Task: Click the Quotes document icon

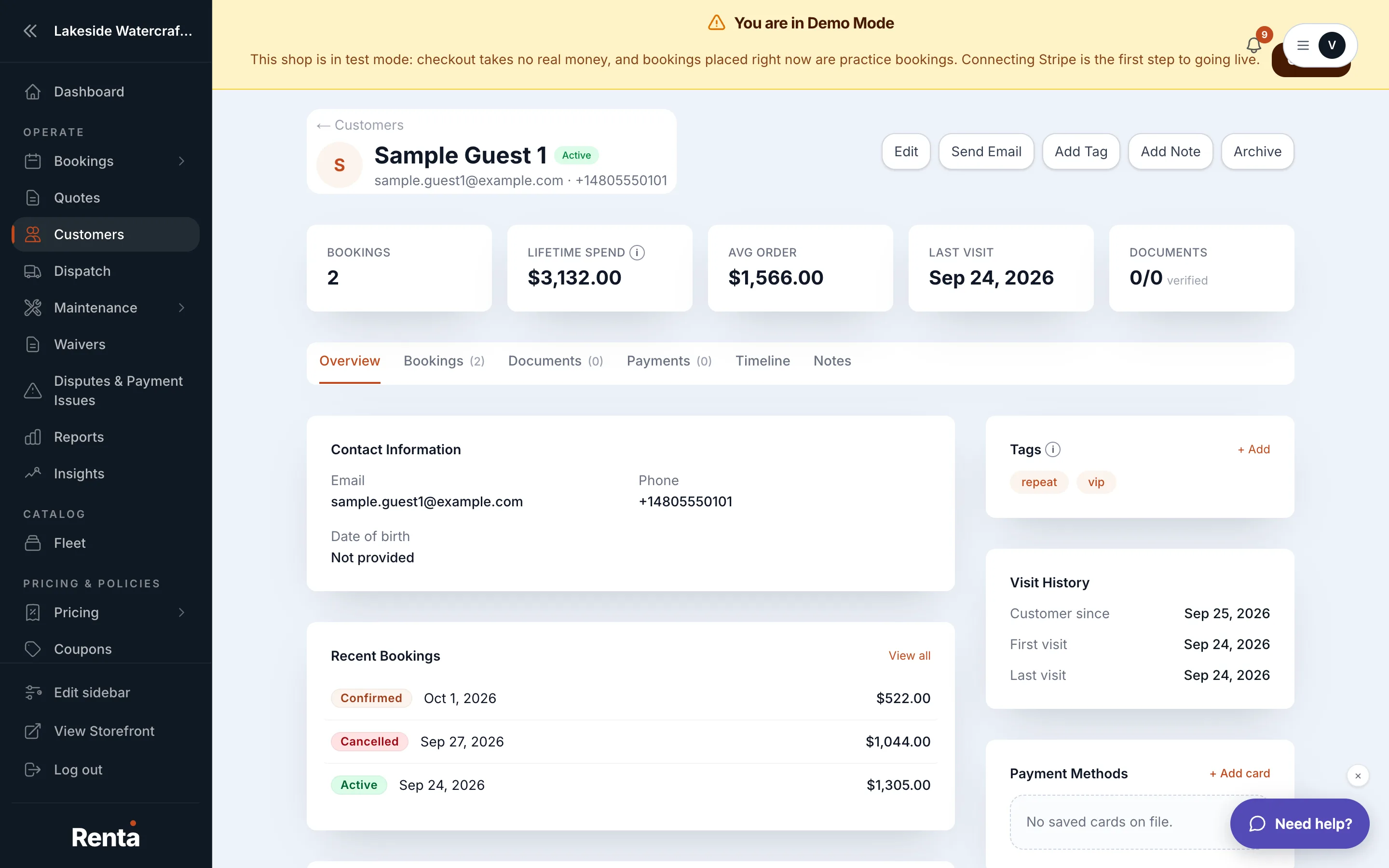Action: tap(33, 198)
